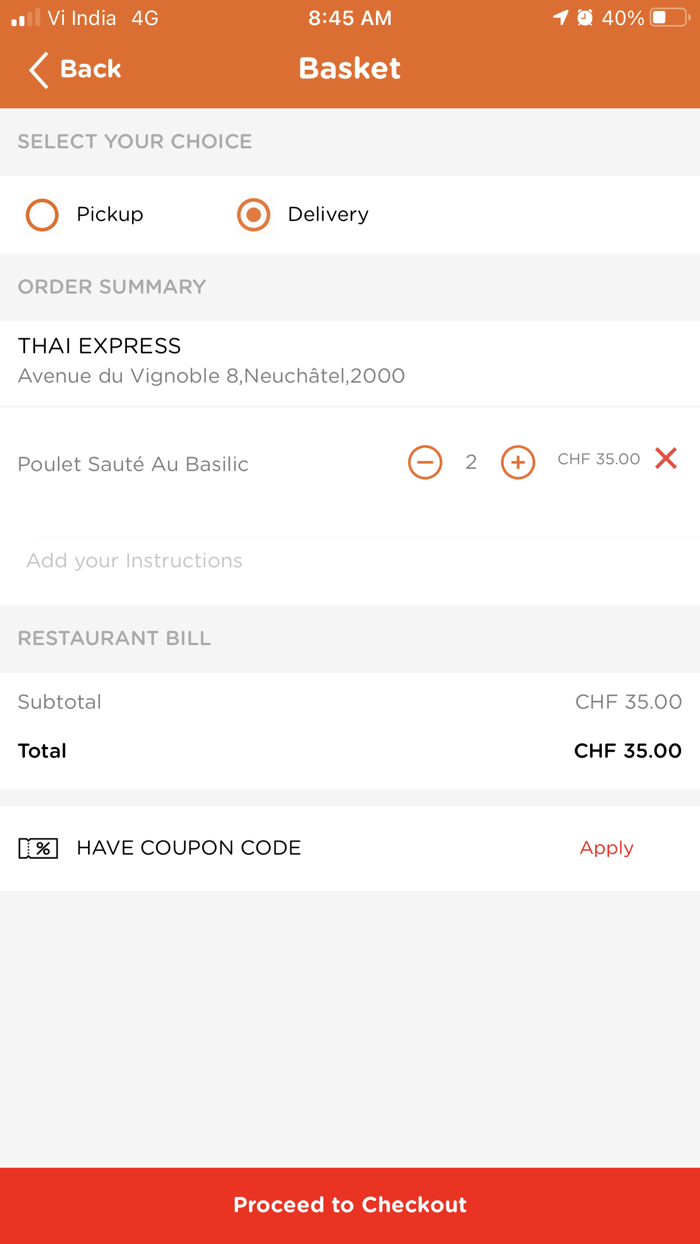Tap the back chevron arrow icon
Image resolution: width=700 pixels, height=1244 pixels.
[x=39, y=70]
